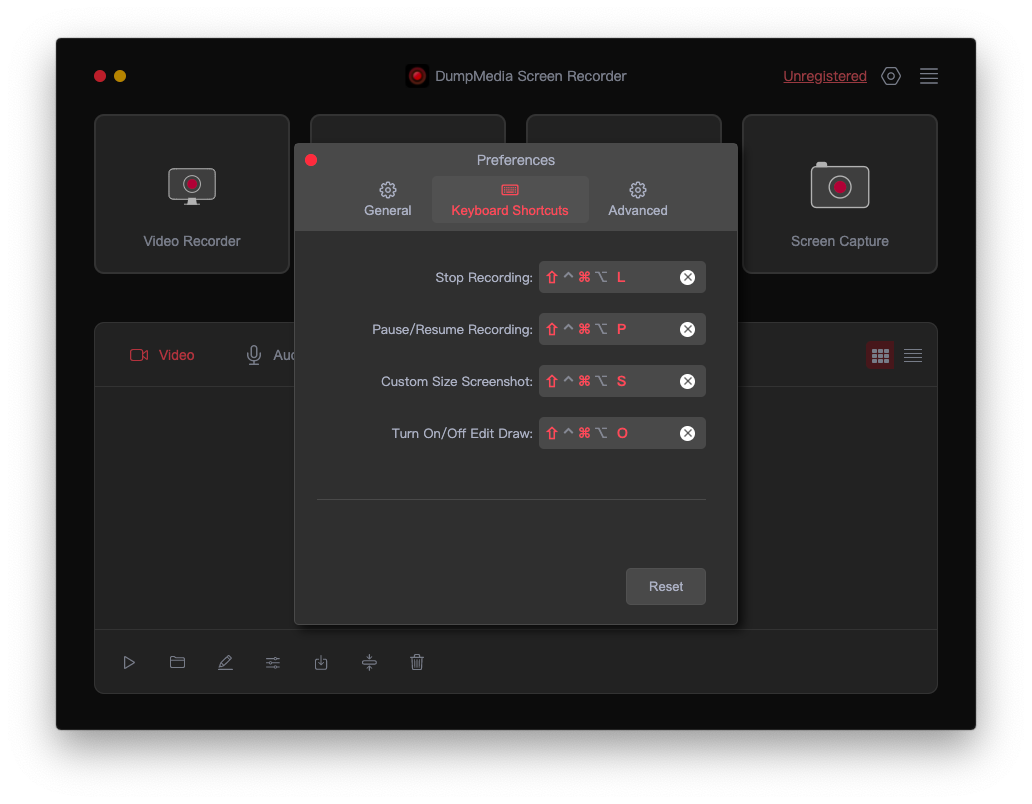1032x804 pixels.
Task: Click the Custom Size Screenshot shortcut field
Action: pyautogui.click(x=622, y=381)
